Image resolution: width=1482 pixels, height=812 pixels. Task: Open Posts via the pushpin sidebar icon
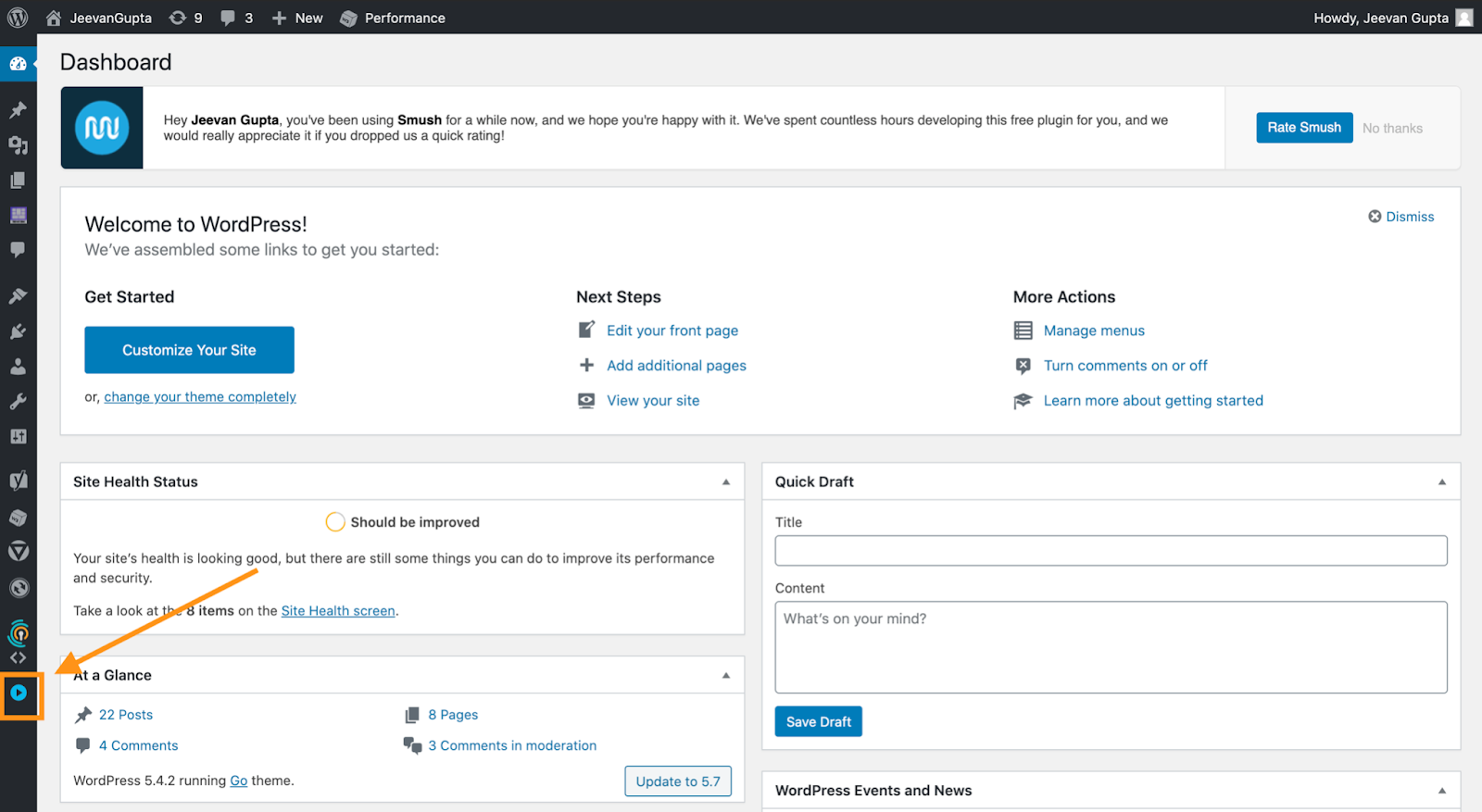(18, 110)
